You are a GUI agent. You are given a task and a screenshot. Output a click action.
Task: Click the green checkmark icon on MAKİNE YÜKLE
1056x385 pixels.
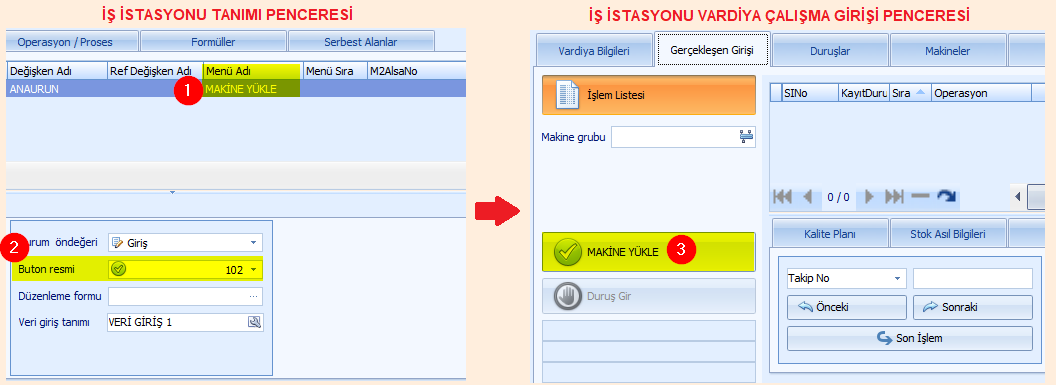(x=567, y=252)
